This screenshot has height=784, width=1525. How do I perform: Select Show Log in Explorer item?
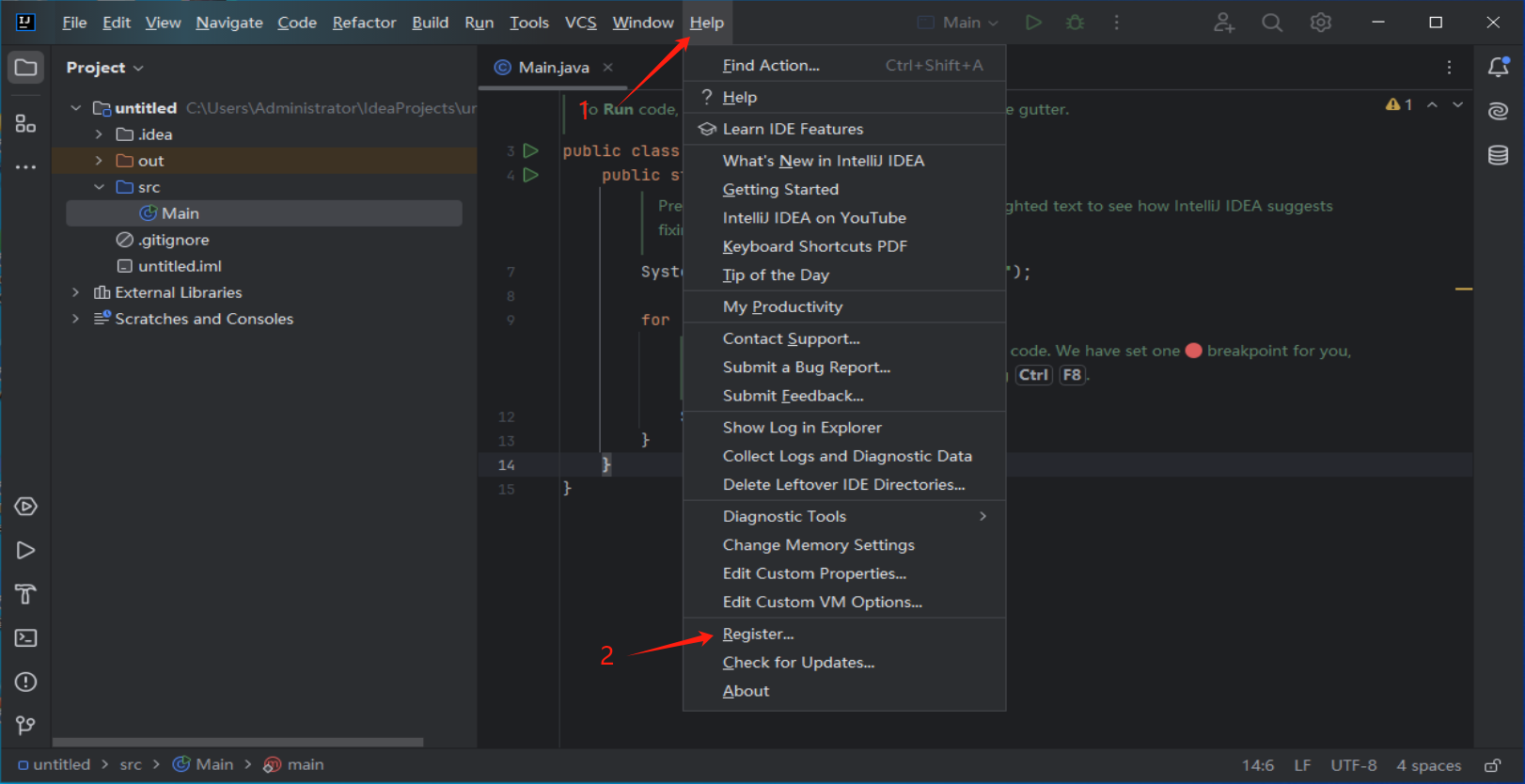(x=844, y=428)
